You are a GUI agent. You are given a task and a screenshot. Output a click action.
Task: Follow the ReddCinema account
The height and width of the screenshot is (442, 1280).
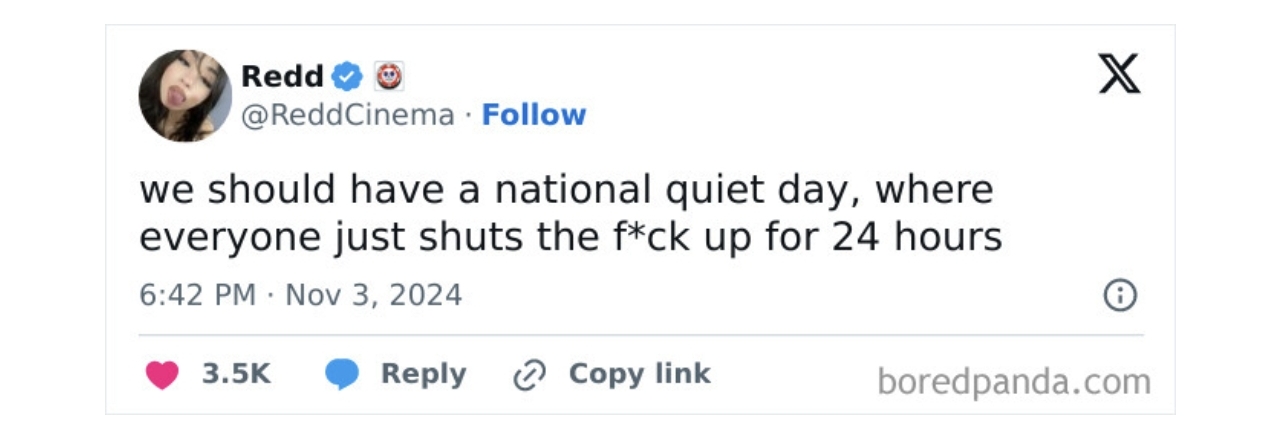pos(534,115)
